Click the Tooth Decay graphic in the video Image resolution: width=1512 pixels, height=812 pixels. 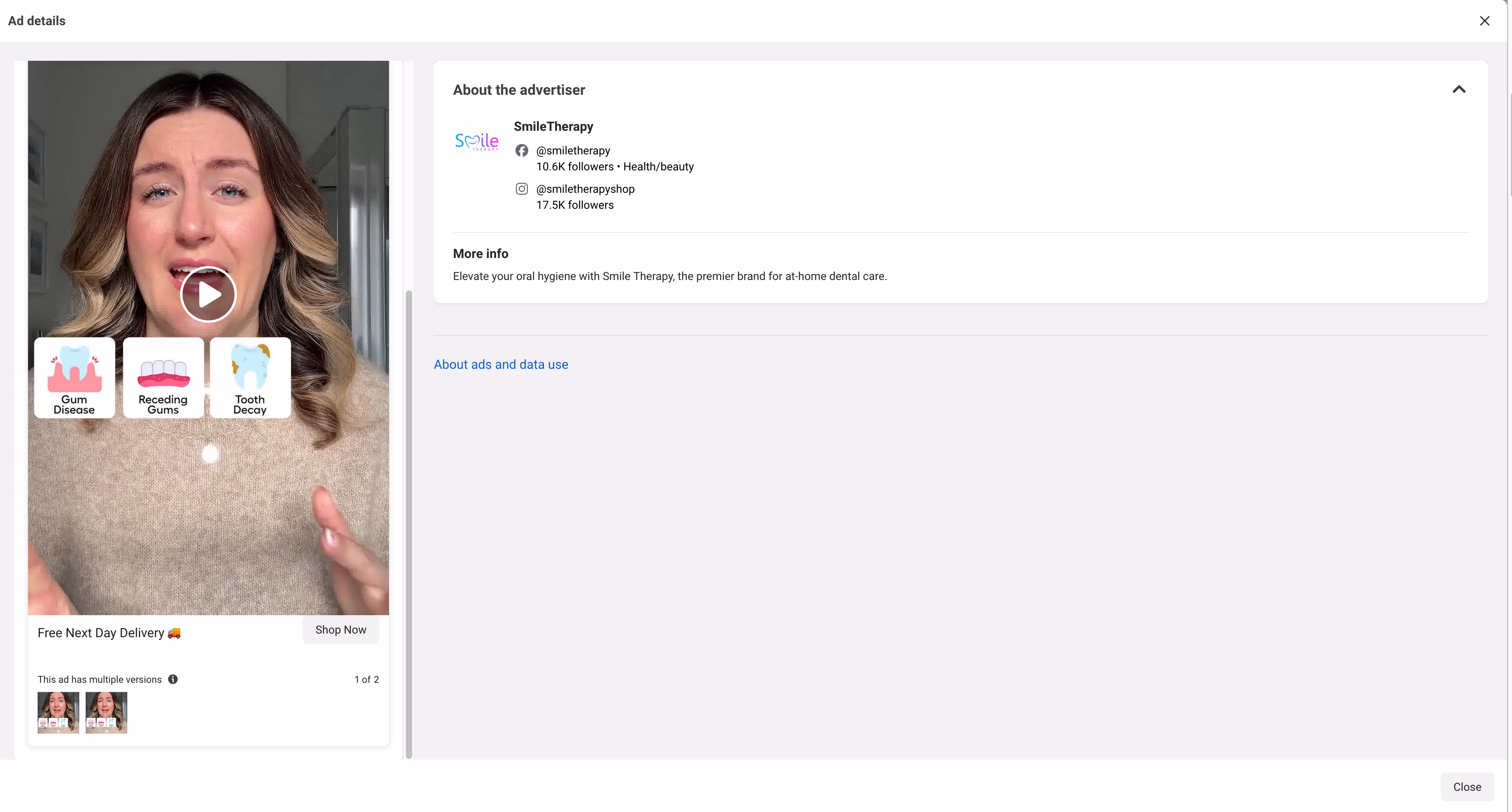pyautogui.click(x=249, y=377)
